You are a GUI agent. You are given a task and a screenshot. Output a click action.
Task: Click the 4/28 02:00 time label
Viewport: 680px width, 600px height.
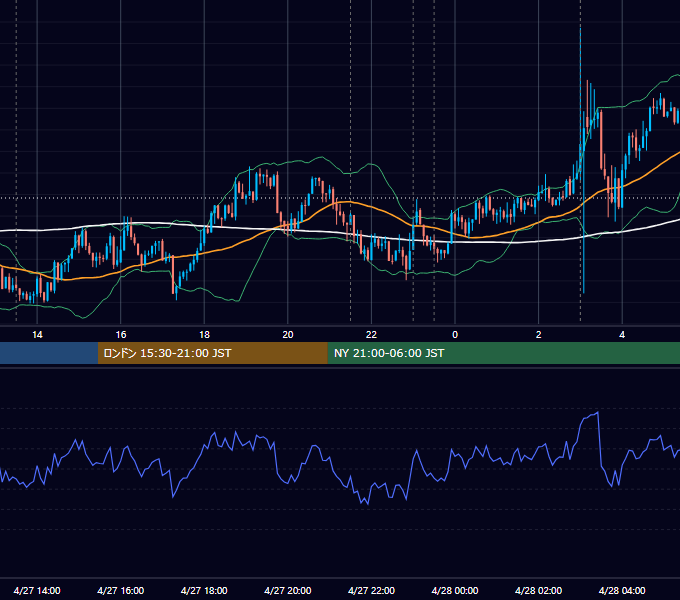[x=538, y=590]
